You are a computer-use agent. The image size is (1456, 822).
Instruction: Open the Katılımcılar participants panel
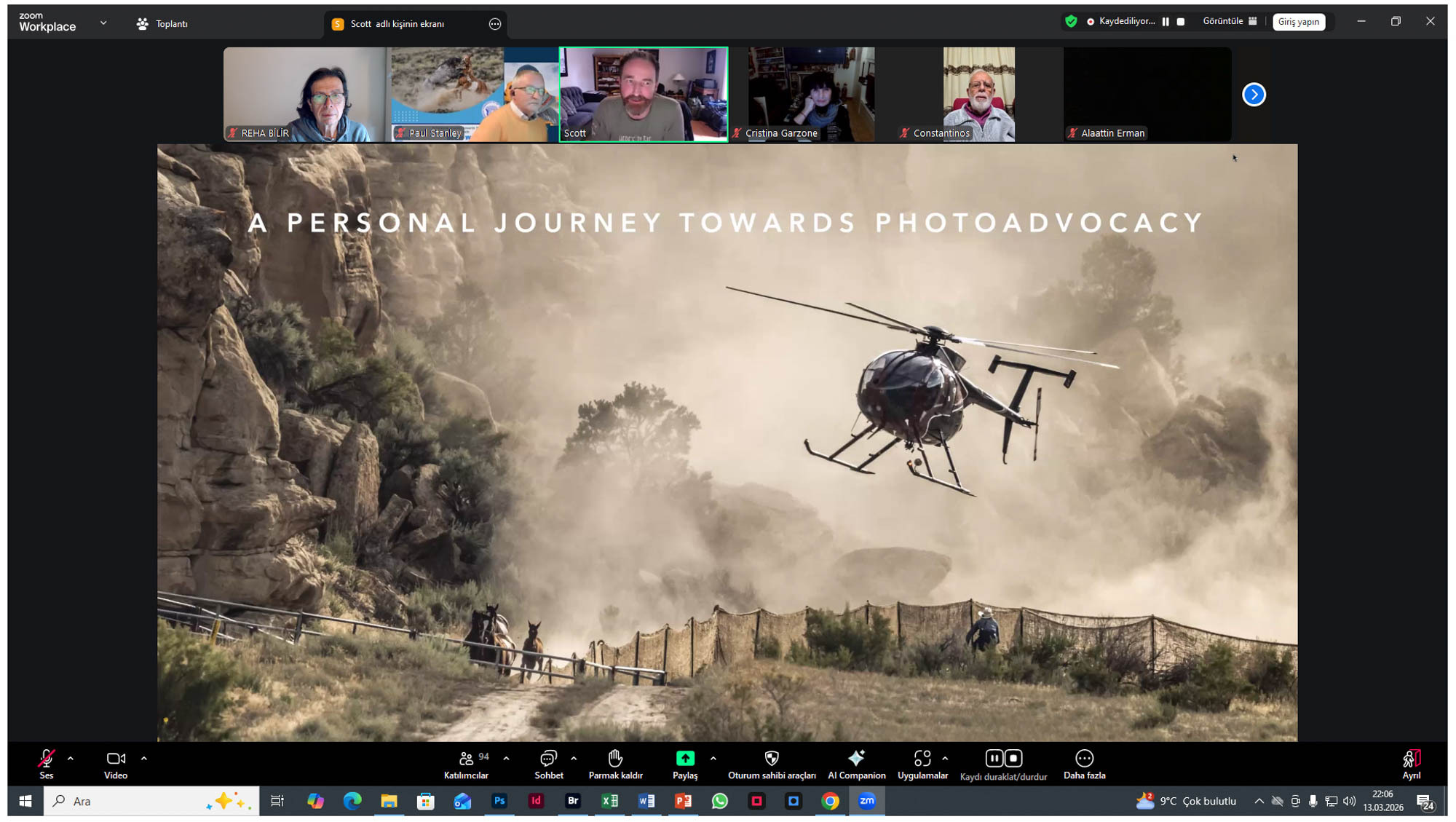click(466, 764)
